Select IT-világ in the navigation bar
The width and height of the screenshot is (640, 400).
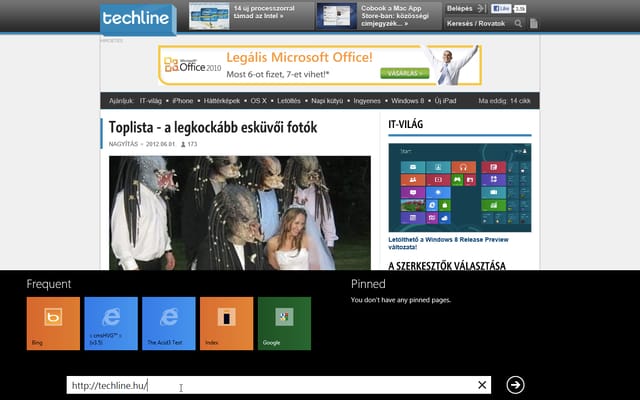[151, 101]
